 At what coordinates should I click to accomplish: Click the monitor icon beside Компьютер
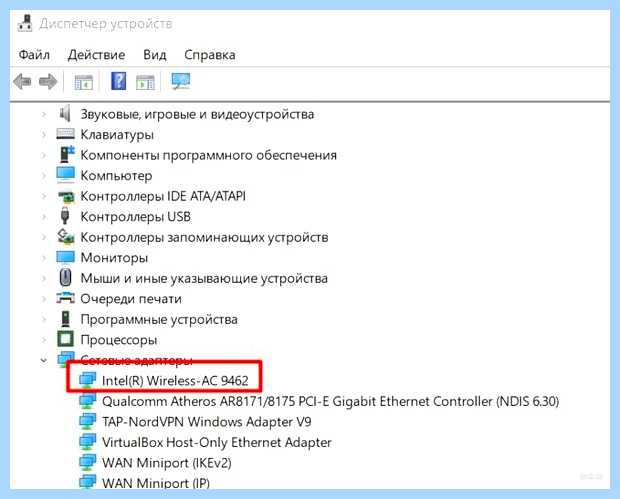(x=65, y=175)
